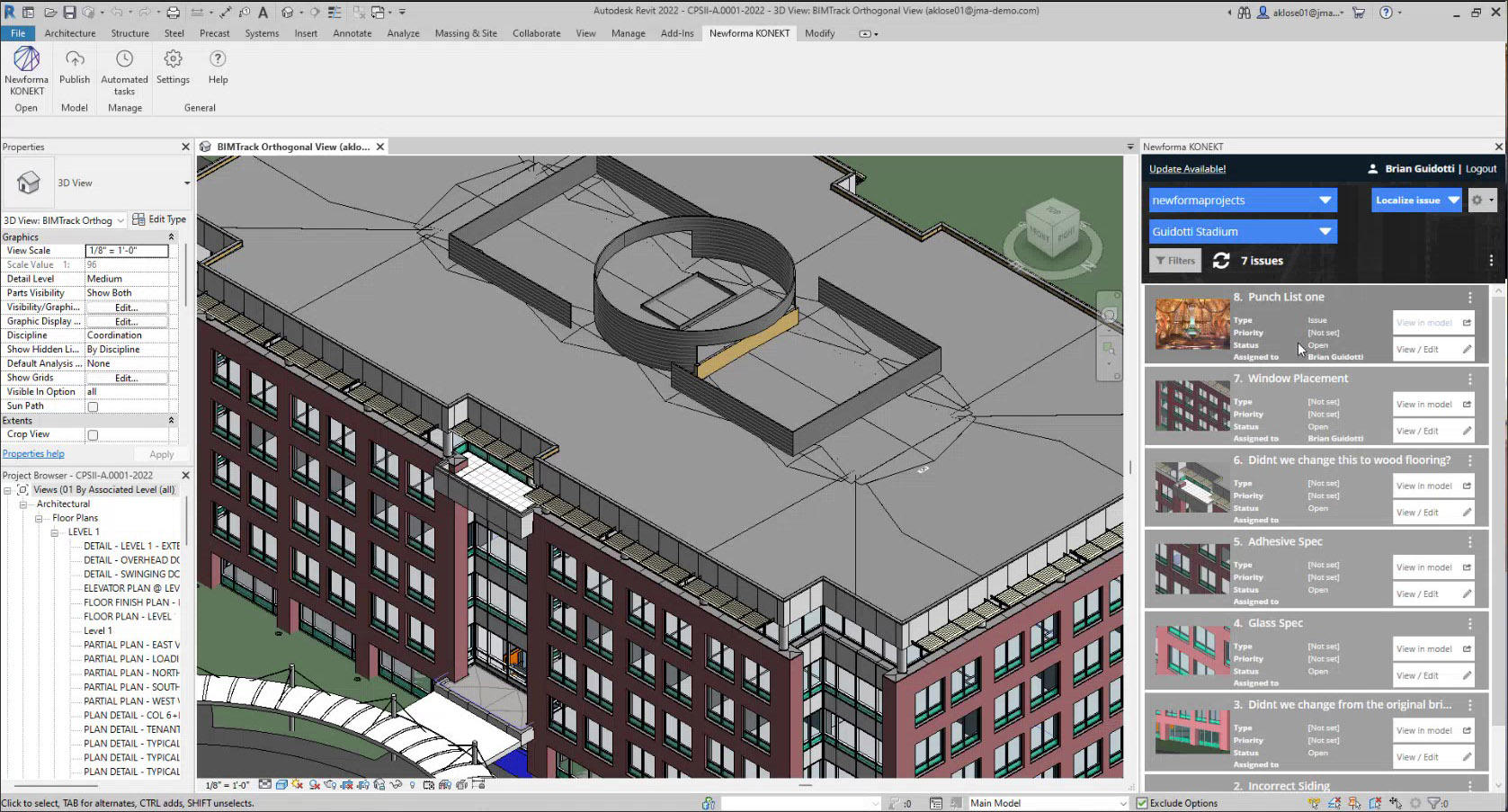
Task: Open the Properties help link
Action: [x=33, y=454]
